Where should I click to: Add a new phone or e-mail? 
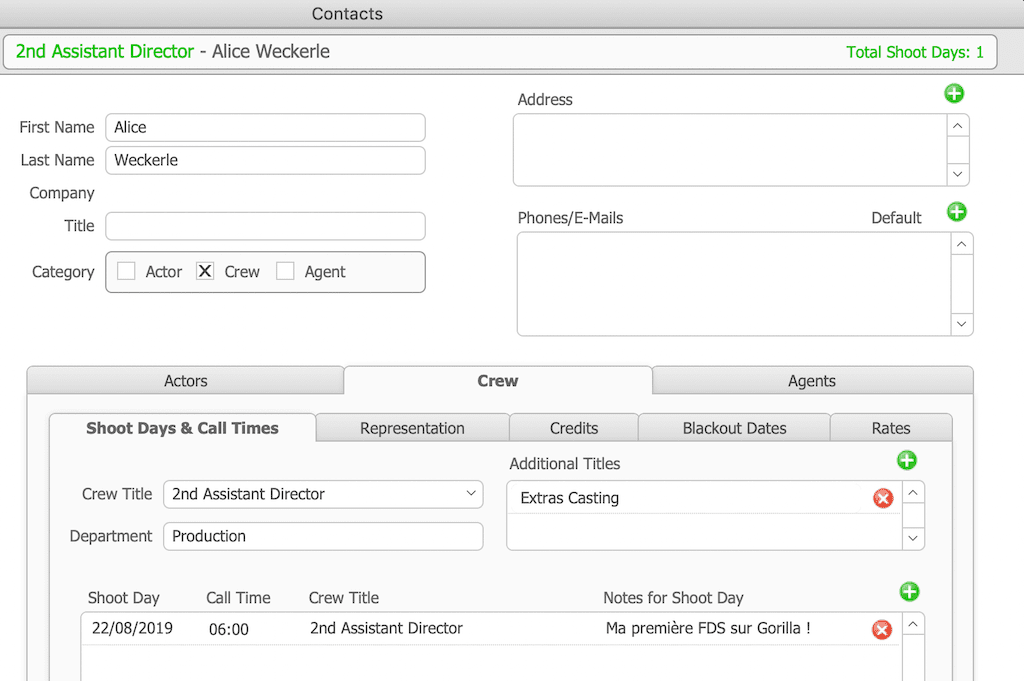click(957, 212)
